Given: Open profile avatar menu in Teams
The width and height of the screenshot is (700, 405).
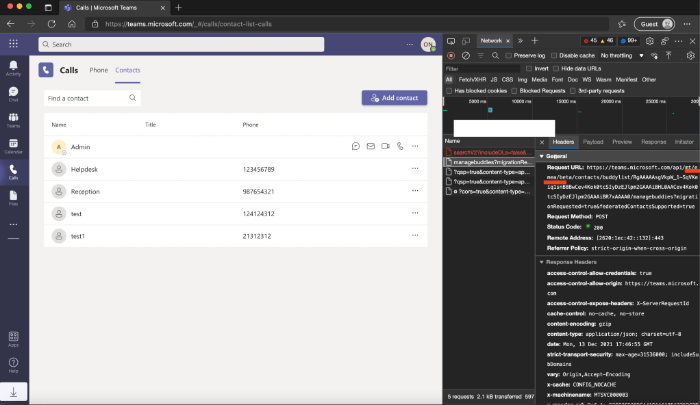Looking at the screenshot, I should pos(428,44).
